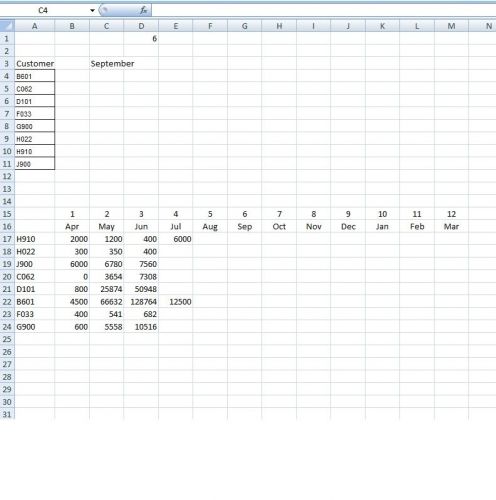The height and width of the screenshot is (500, 496).
Task: Click the Select All corner button
Action: 7,26
